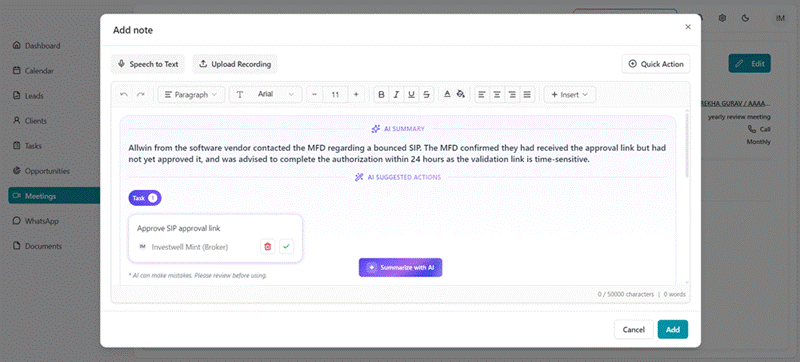Click the note editor vertical scrollbar
The width and height of the screenshot is (800, 362).
(x=687, y=145)
